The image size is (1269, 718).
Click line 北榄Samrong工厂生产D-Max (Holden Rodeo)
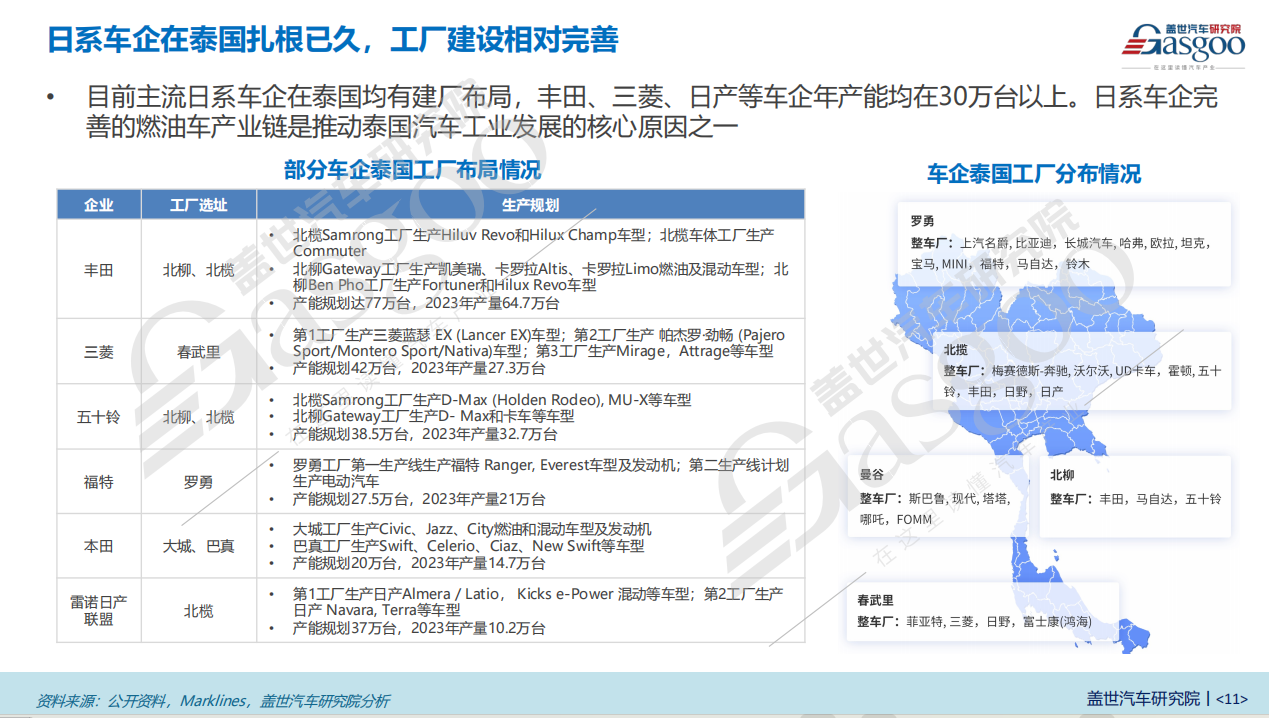(491, 400)
